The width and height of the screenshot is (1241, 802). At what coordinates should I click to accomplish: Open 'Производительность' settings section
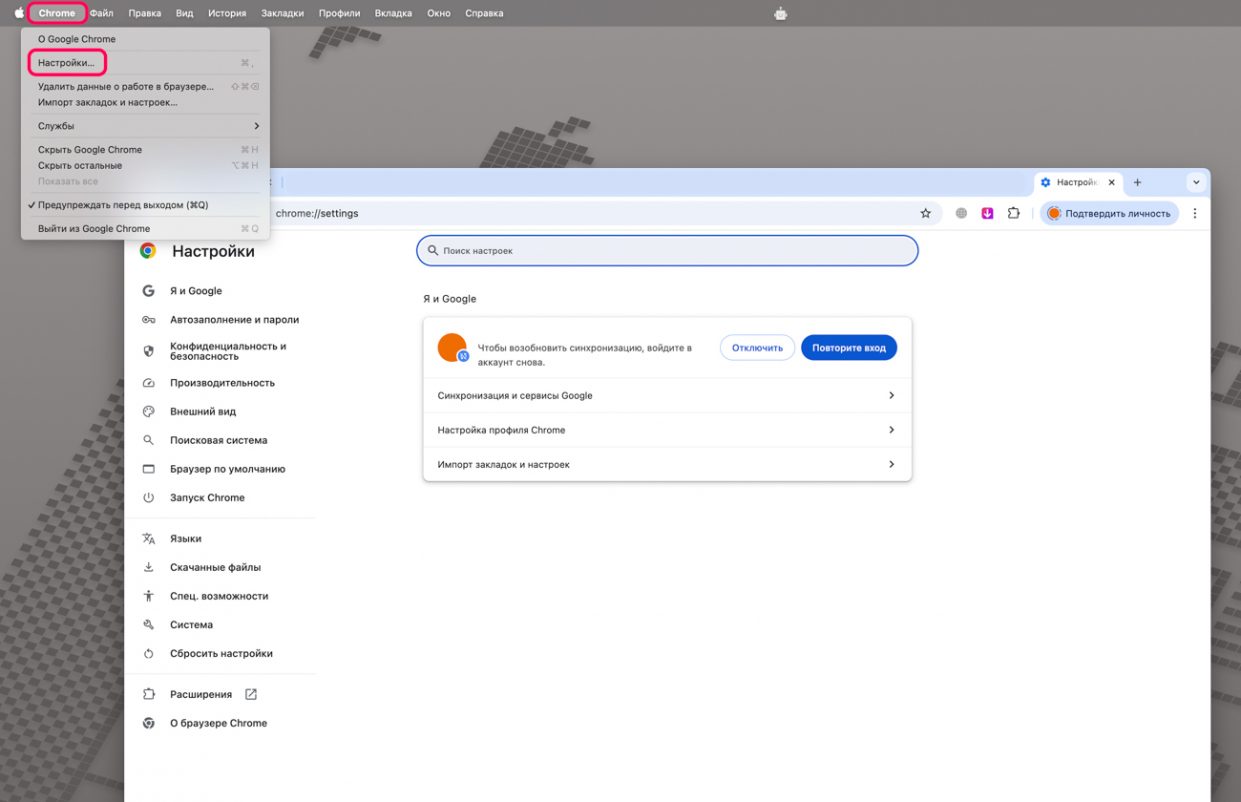click(x=222, y=383)
